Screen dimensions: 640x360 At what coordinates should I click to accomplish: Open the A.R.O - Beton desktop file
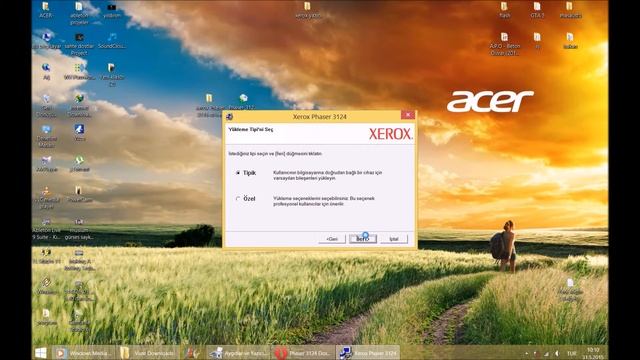click(x=504, y=44)
